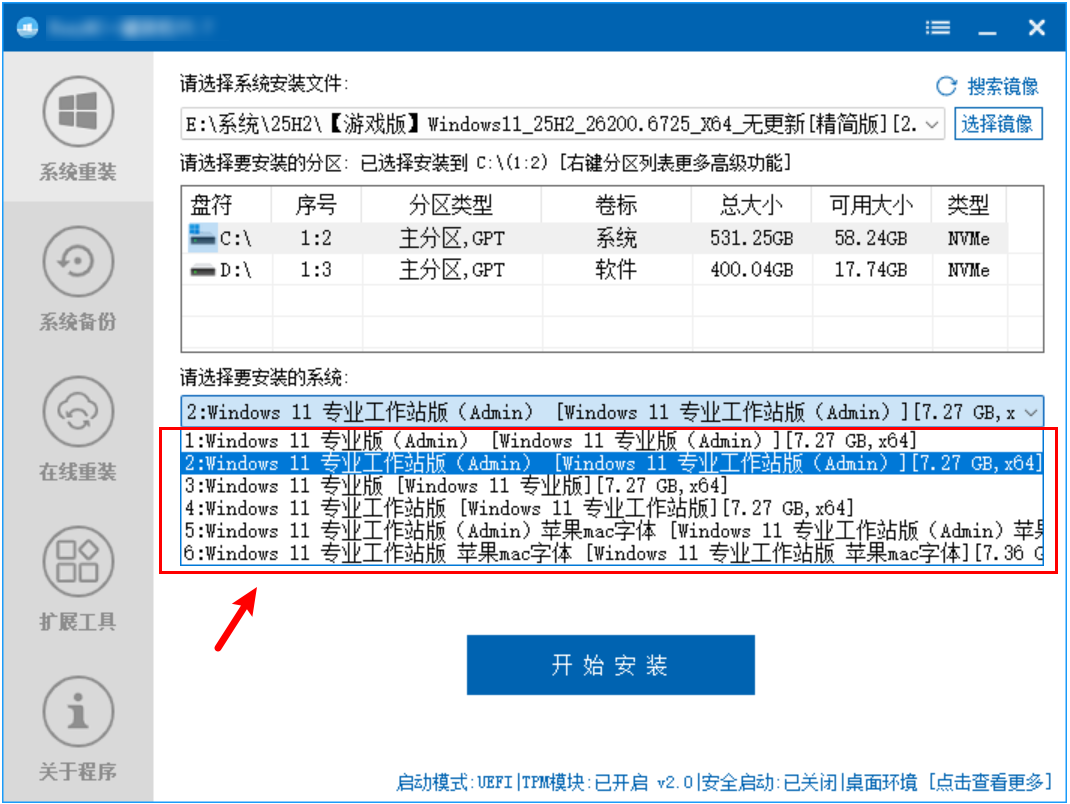
Task: Click the 400.04GB total size cell
Action: tap(751, 270)
